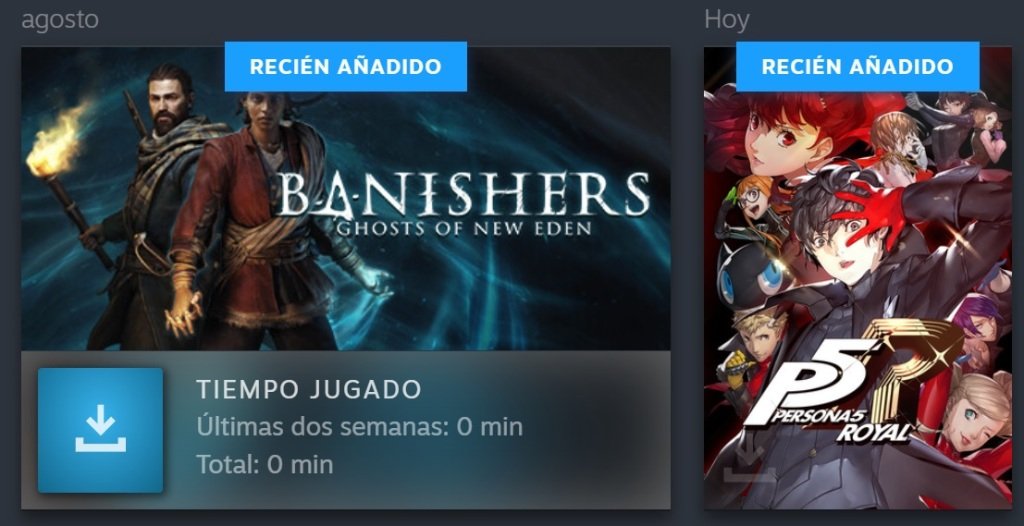Open the Banishers: Ghosts of New Eden banner

(345, 199)
